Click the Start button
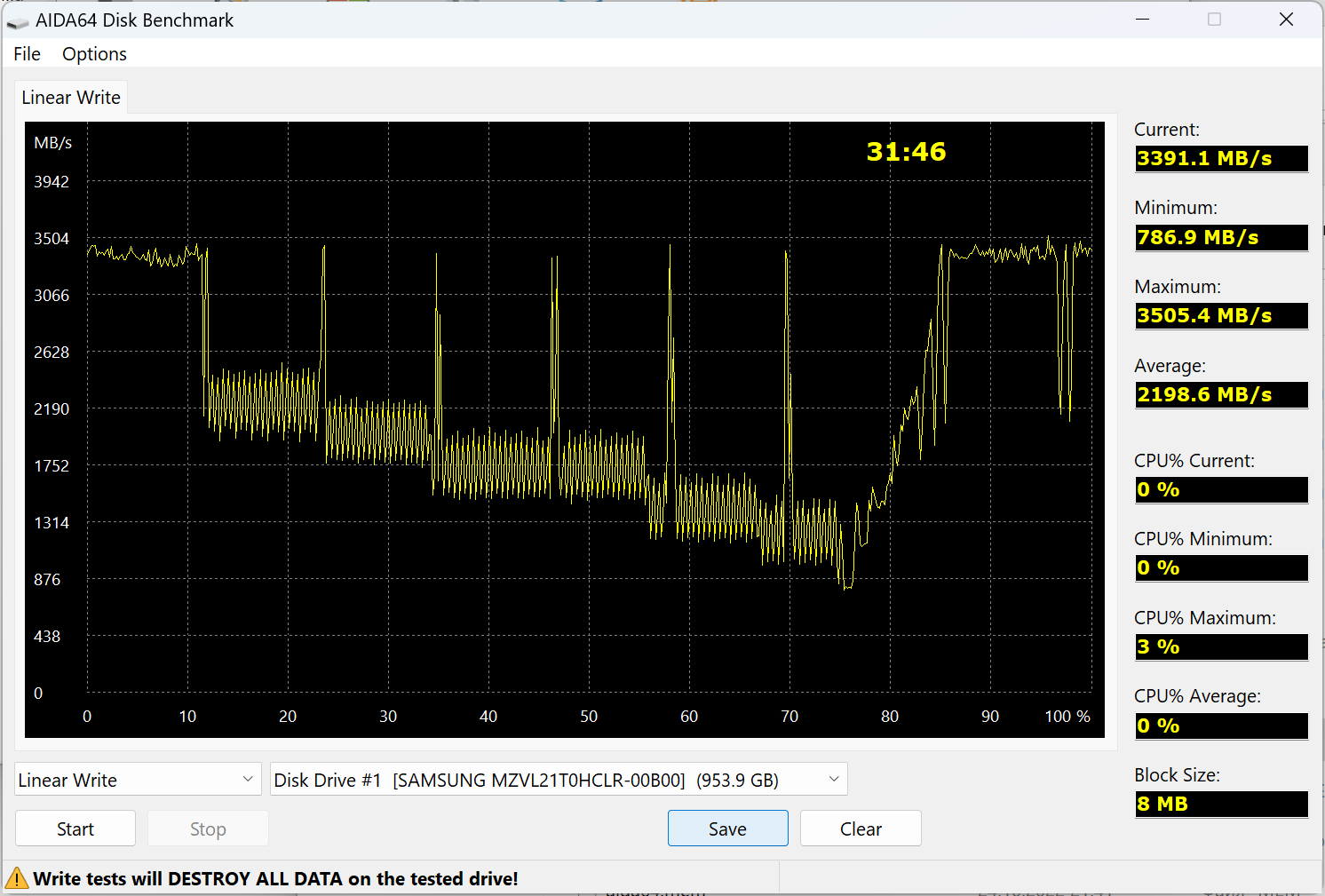This screenshot has width=1325, height=896. click(x=75, y=829)
